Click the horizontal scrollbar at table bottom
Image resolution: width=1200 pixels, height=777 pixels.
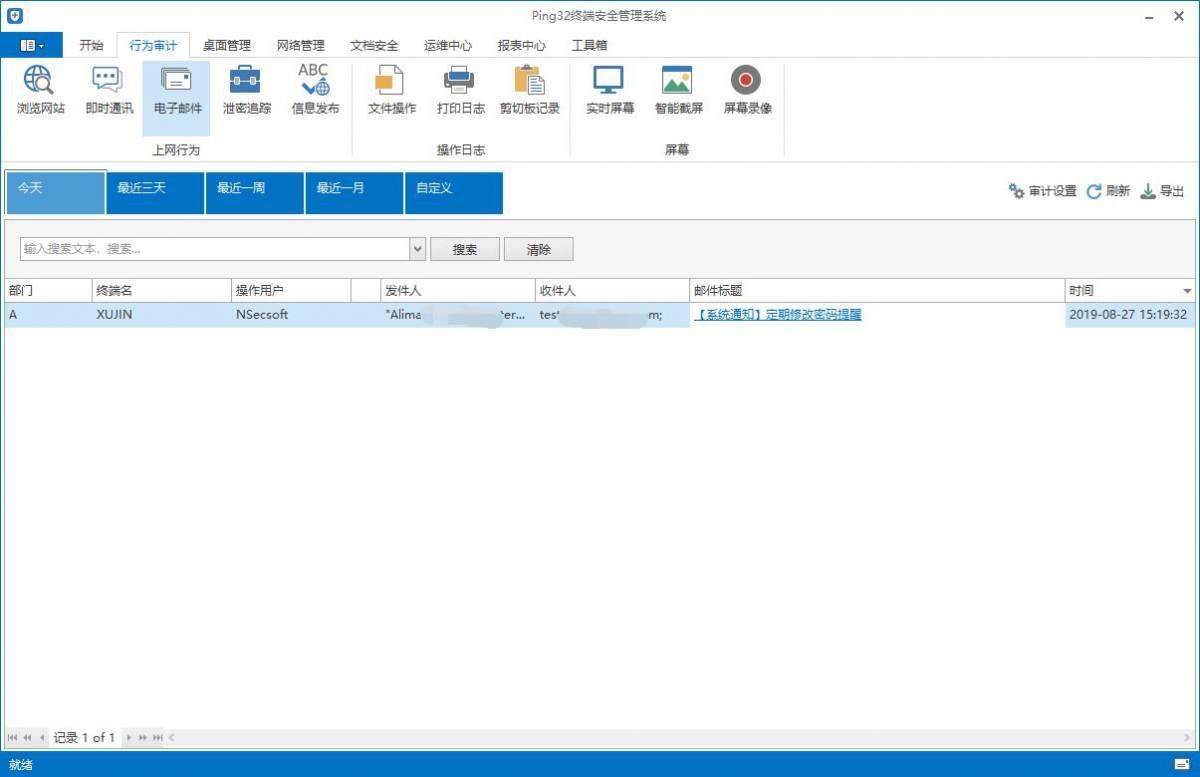coord(680,738)
